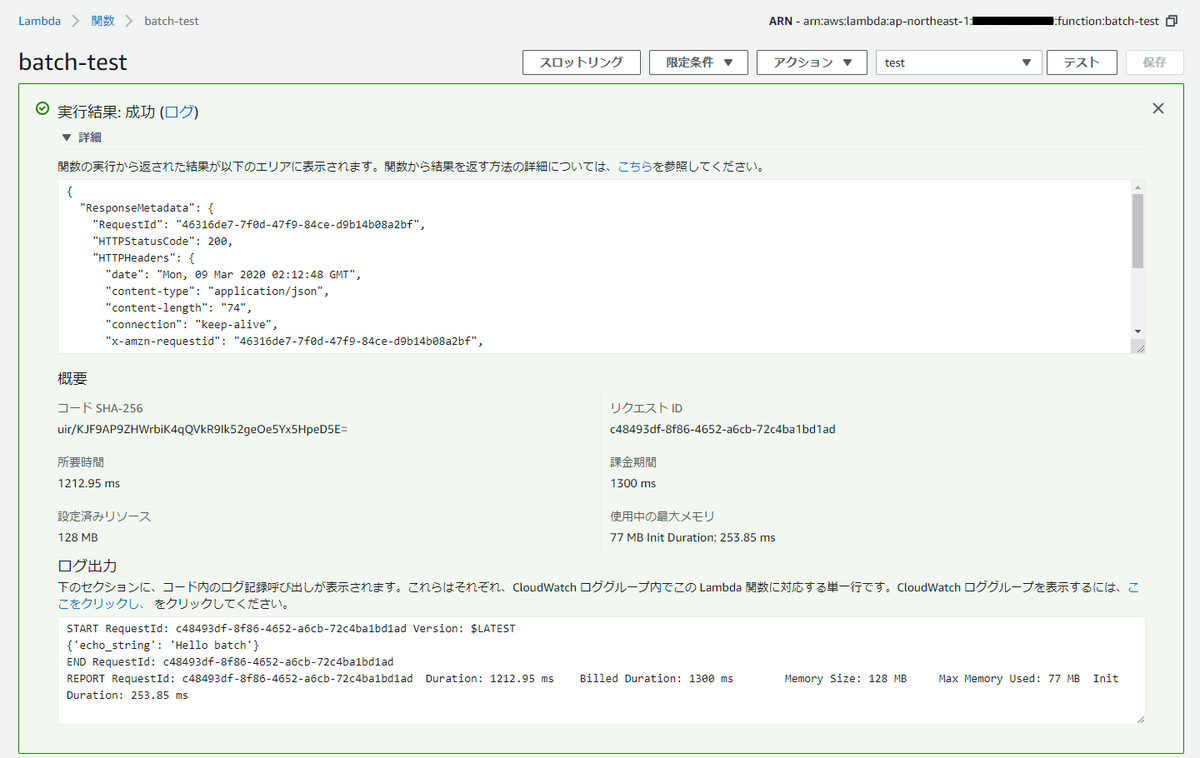Open the test event selector dropdown
Viewport: 1200px width, 758px height.
958,62
